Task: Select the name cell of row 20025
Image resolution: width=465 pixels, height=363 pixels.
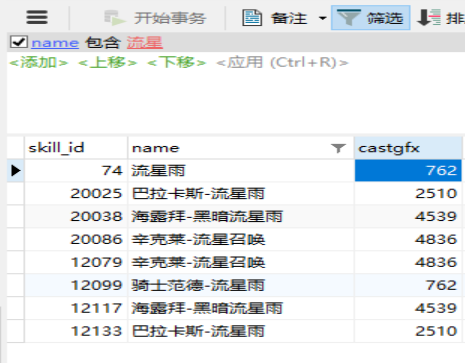Action: [x=241, y=194]
